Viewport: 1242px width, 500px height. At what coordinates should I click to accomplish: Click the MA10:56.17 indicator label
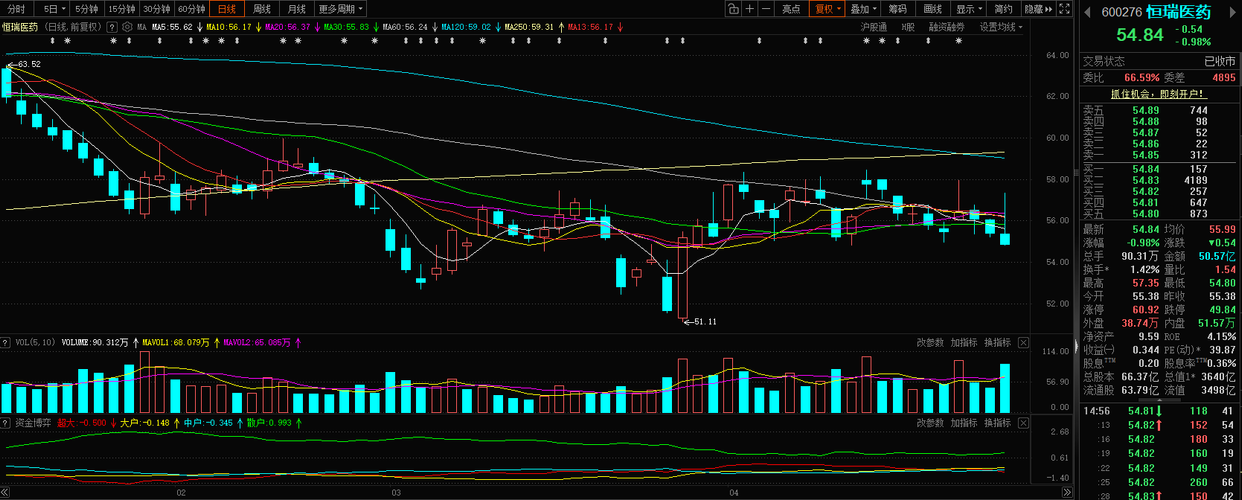point(230,27)
